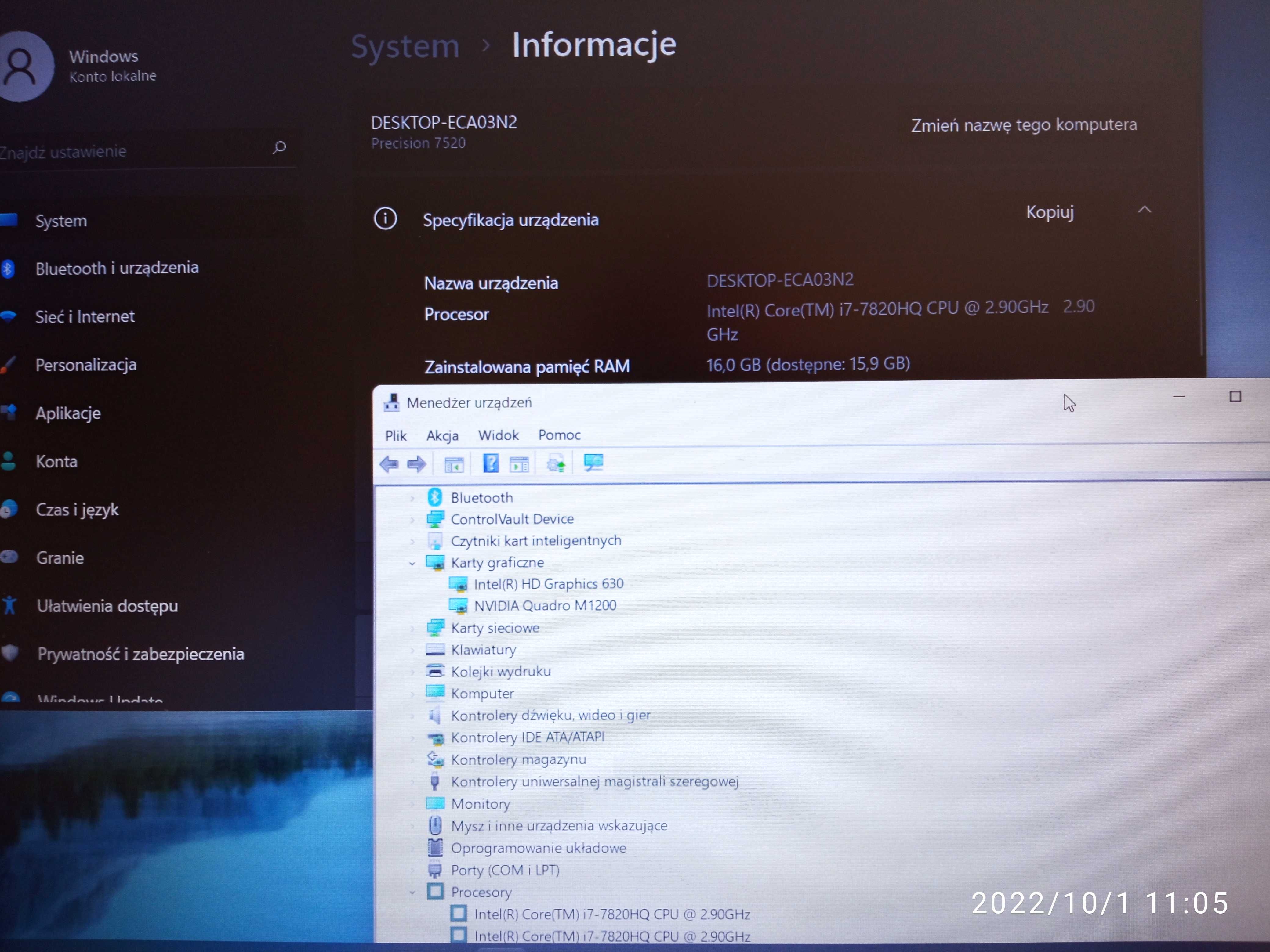Select Kontrolery IDE ATA/ATAPI row

tap(528, 737)
